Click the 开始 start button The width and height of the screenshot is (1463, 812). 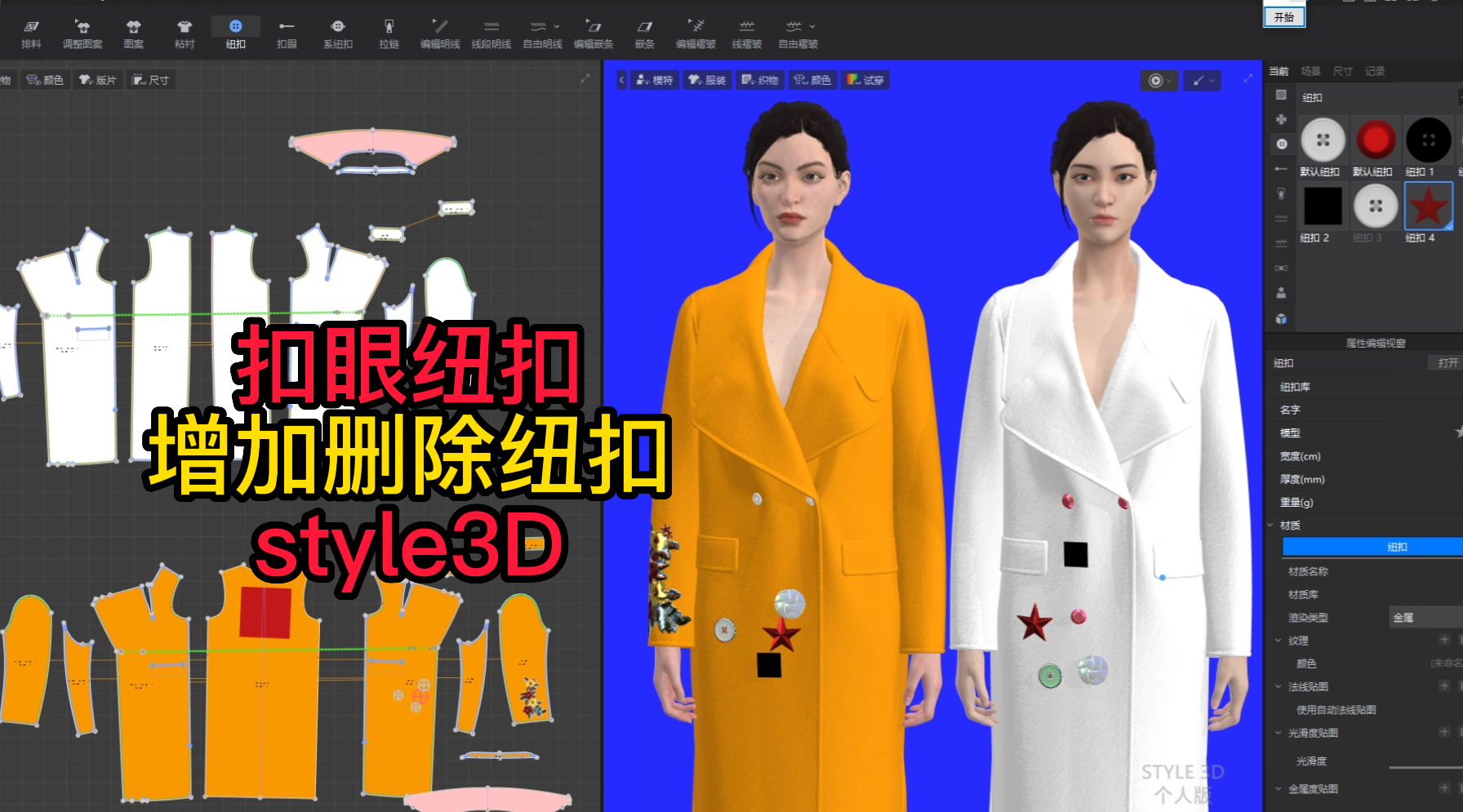1284,17
